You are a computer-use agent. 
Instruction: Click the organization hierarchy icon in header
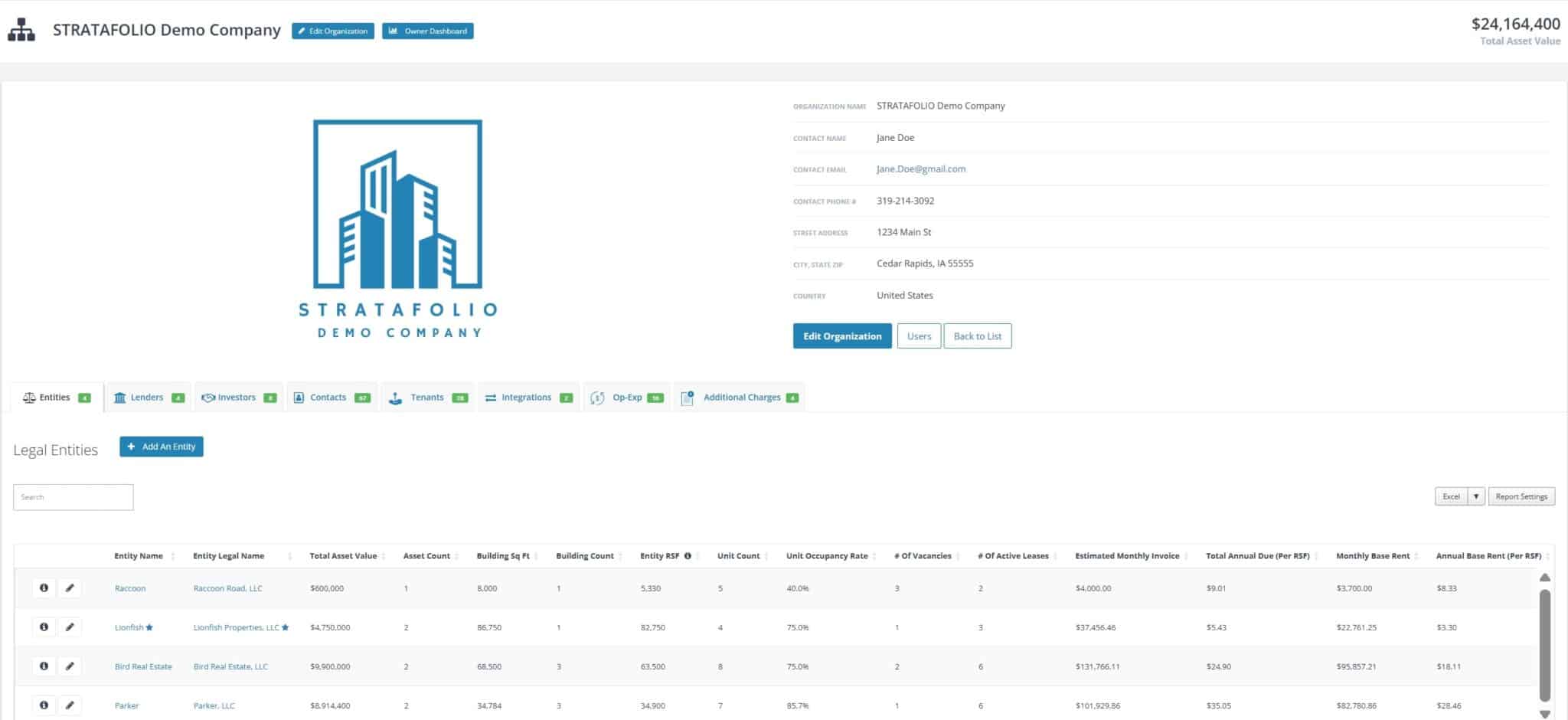tap(21, 31)
